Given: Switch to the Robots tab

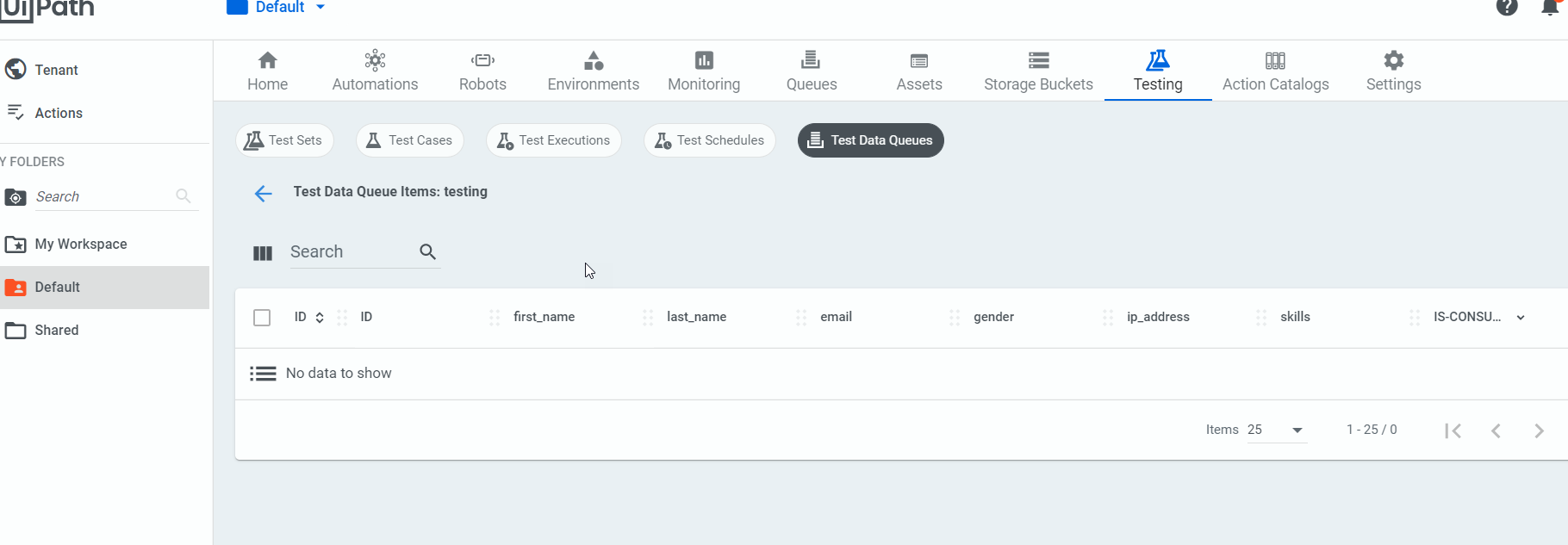Looking at the screenshot, I should tap(482, 71).
